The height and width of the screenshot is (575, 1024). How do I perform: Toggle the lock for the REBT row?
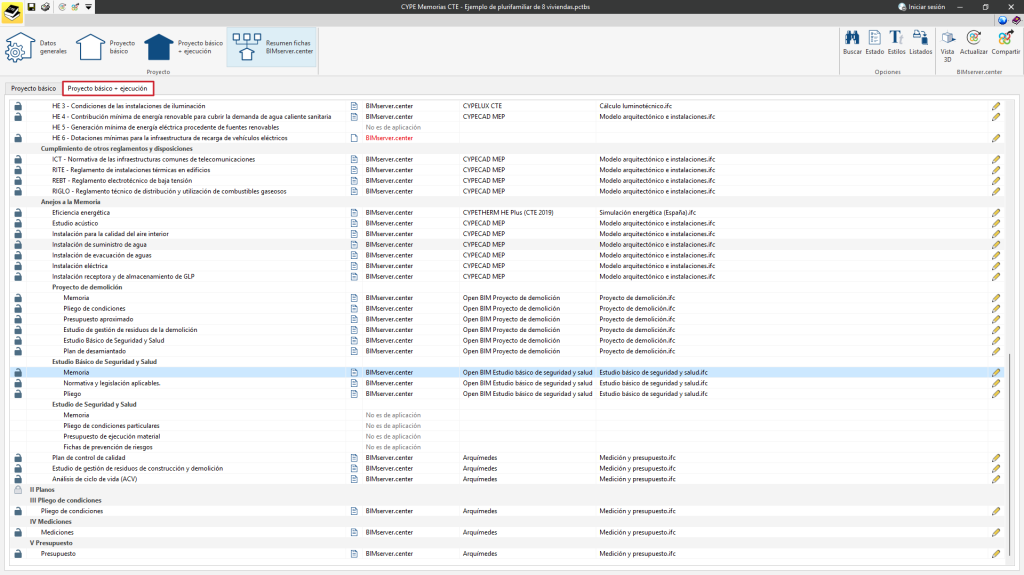point(18,180)
